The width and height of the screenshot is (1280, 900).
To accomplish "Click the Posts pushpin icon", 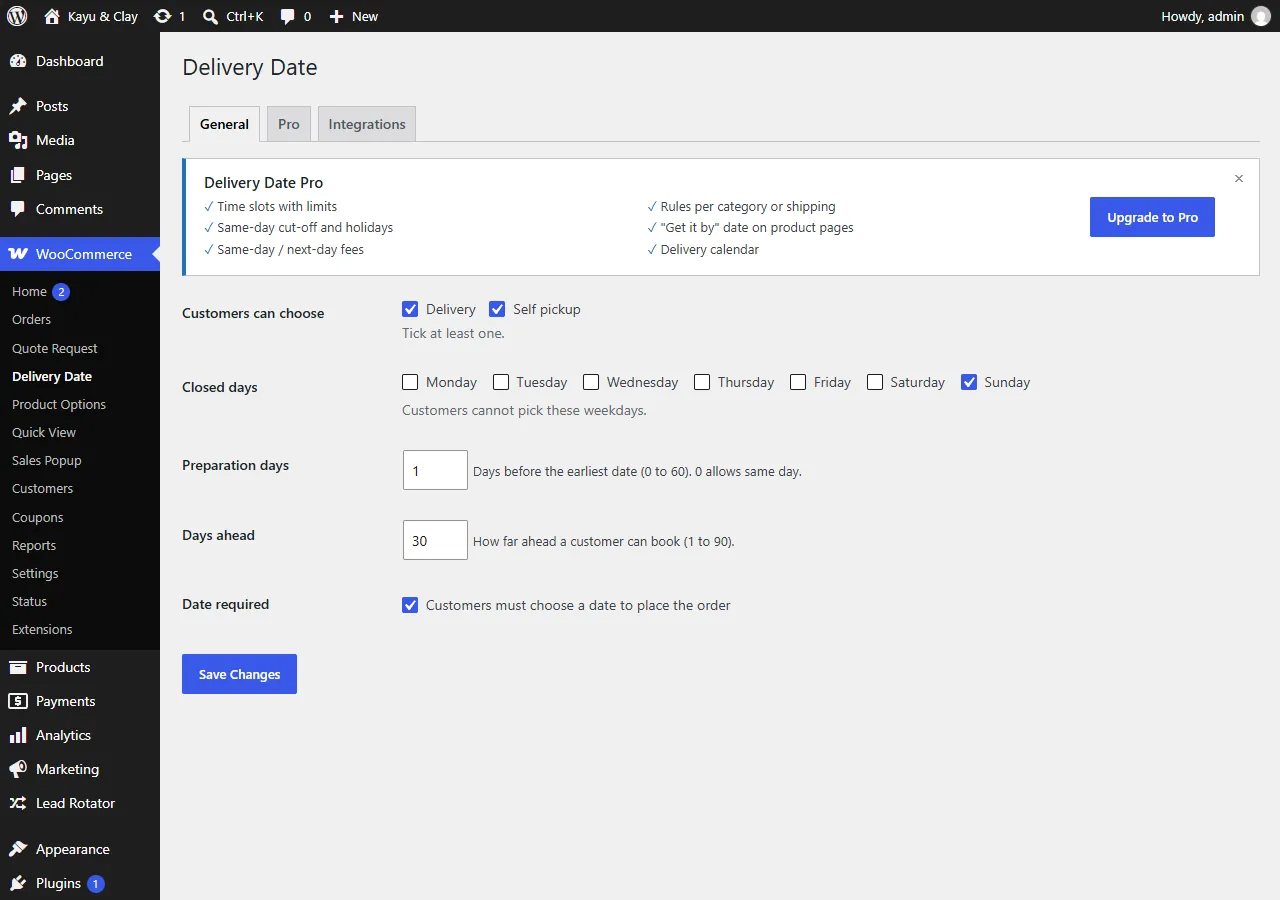I will (x=18, y=106).
